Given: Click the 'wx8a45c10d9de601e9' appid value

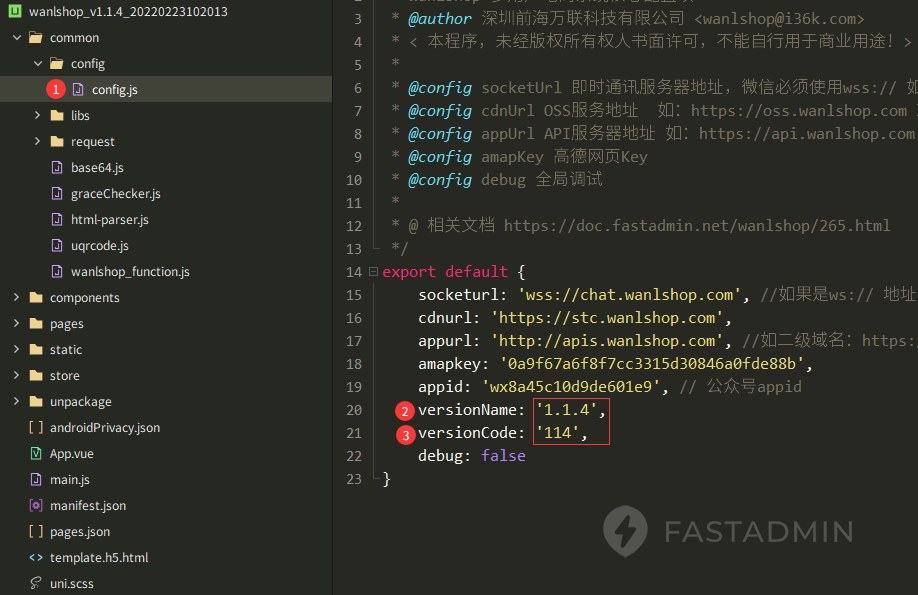Looking at the screenshot, I should [571, 387].
